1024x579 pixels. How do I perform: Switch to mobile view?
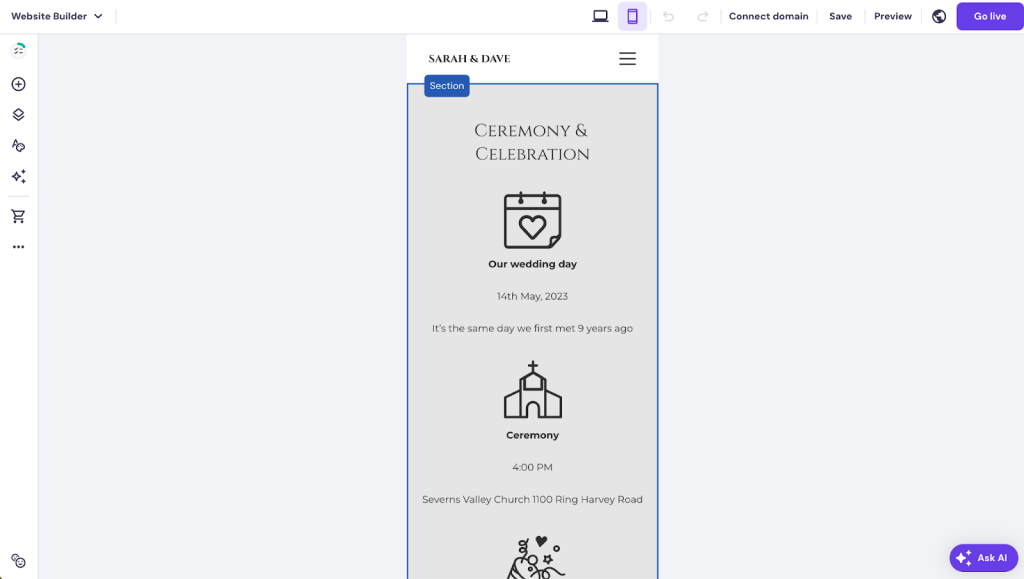(632, 16)
